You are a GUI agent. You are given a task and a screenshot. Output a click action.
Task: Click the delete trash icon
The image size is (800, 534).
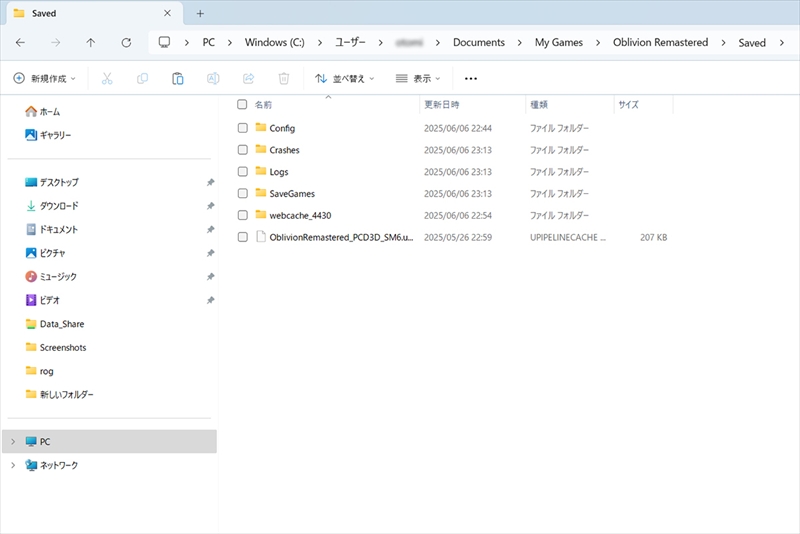tap(284, 79)
